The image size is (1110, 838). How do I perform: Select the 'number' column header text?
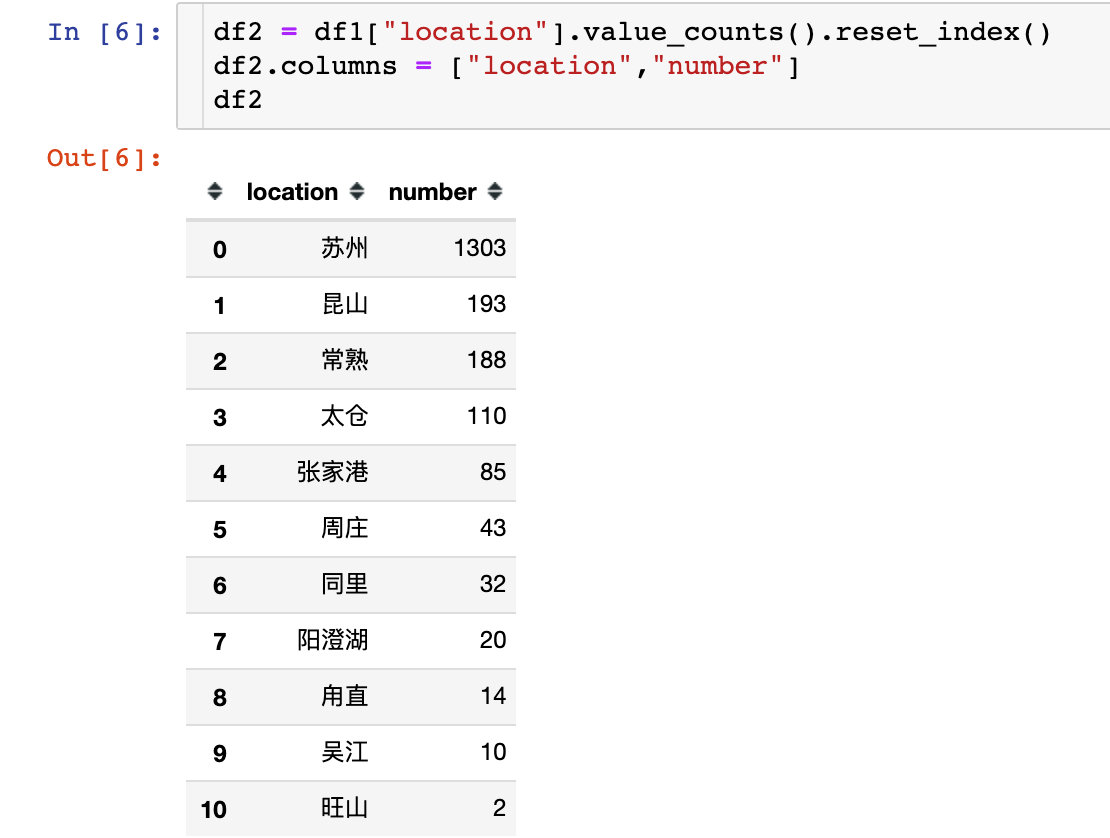(433, 192)
